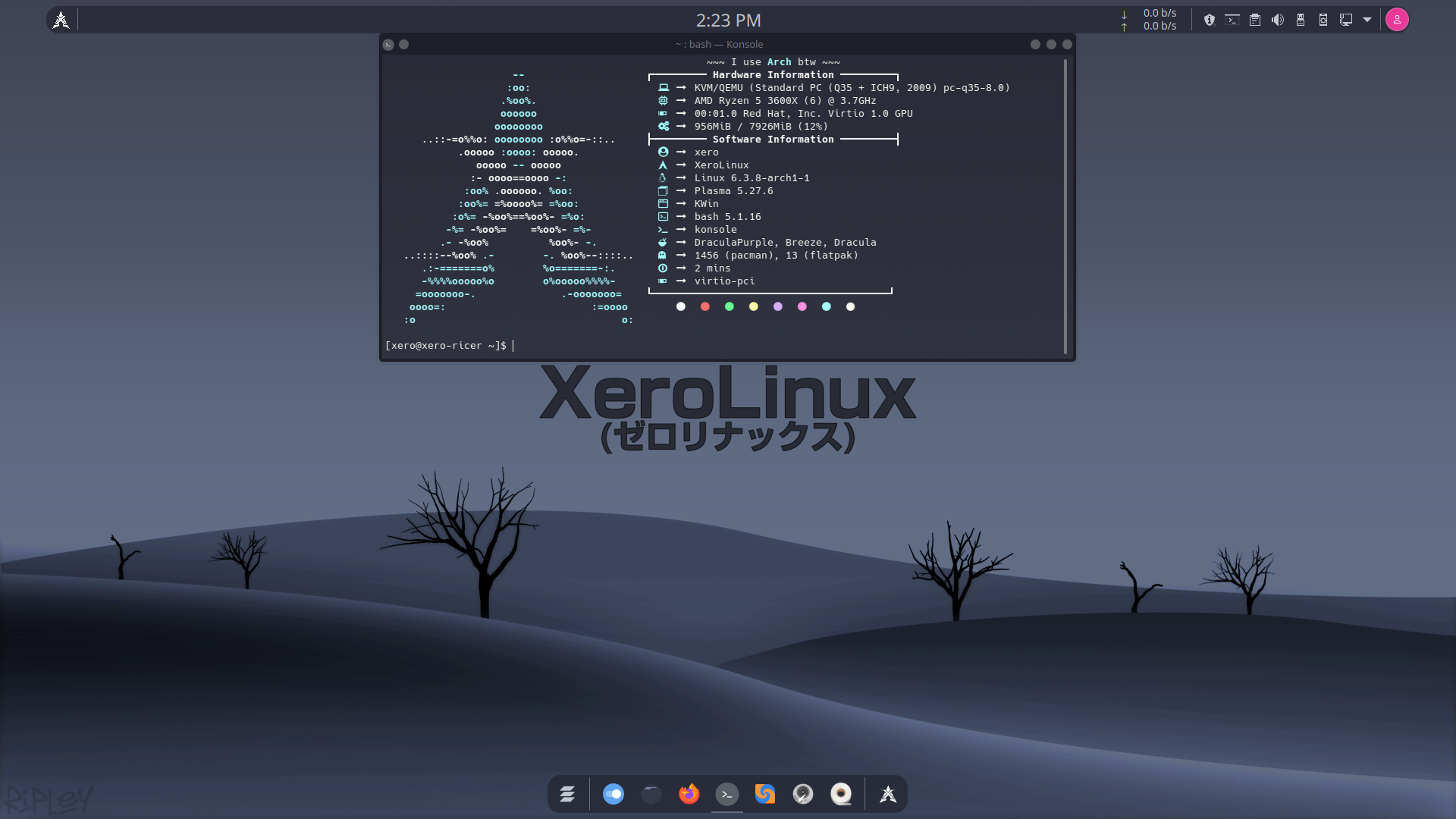Open the KDE Connect phone tray icon
This screenshot has width=1456, height=819.
tap(1323, 20)
